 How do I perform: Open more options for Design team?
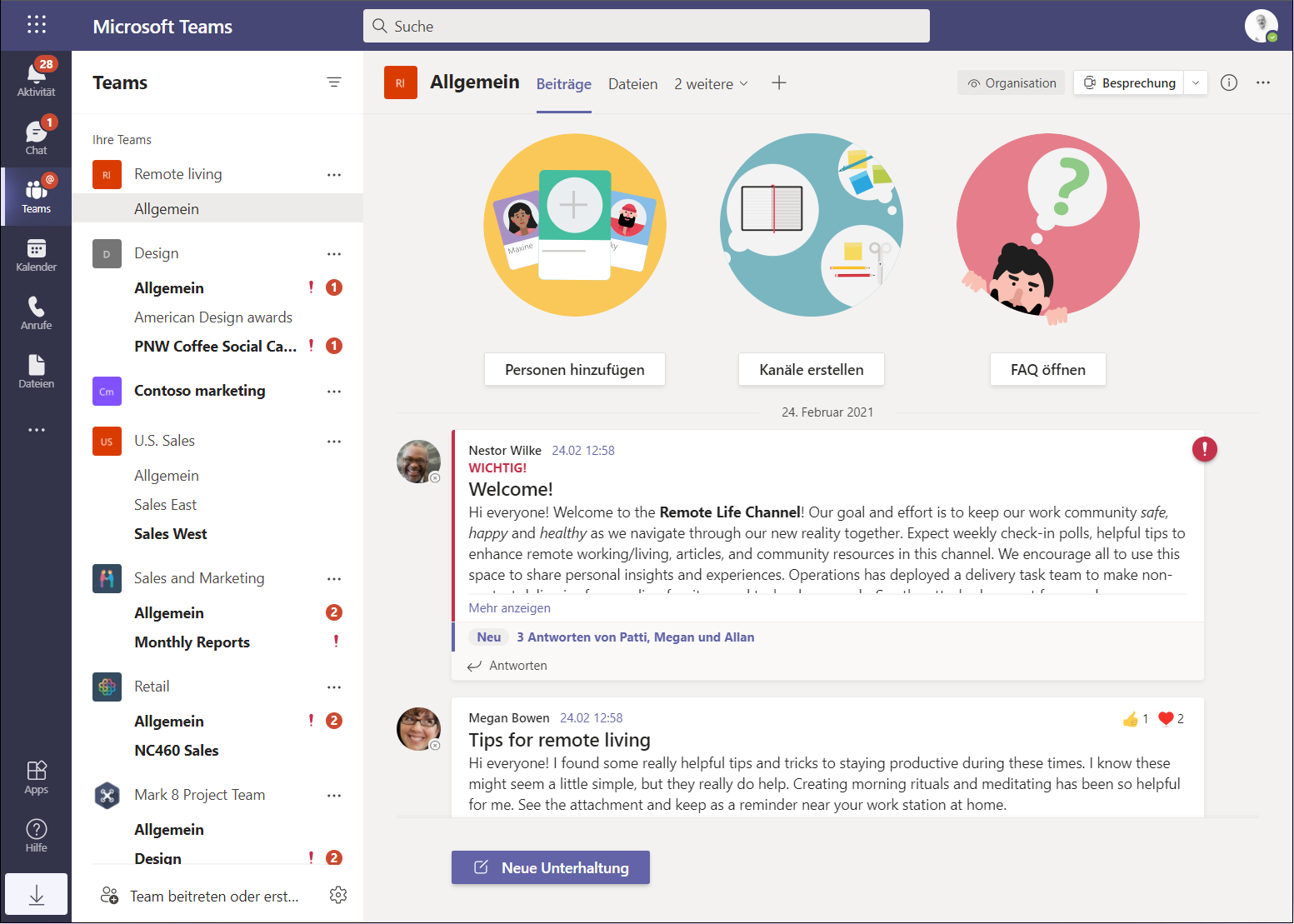tap(334, 253)
